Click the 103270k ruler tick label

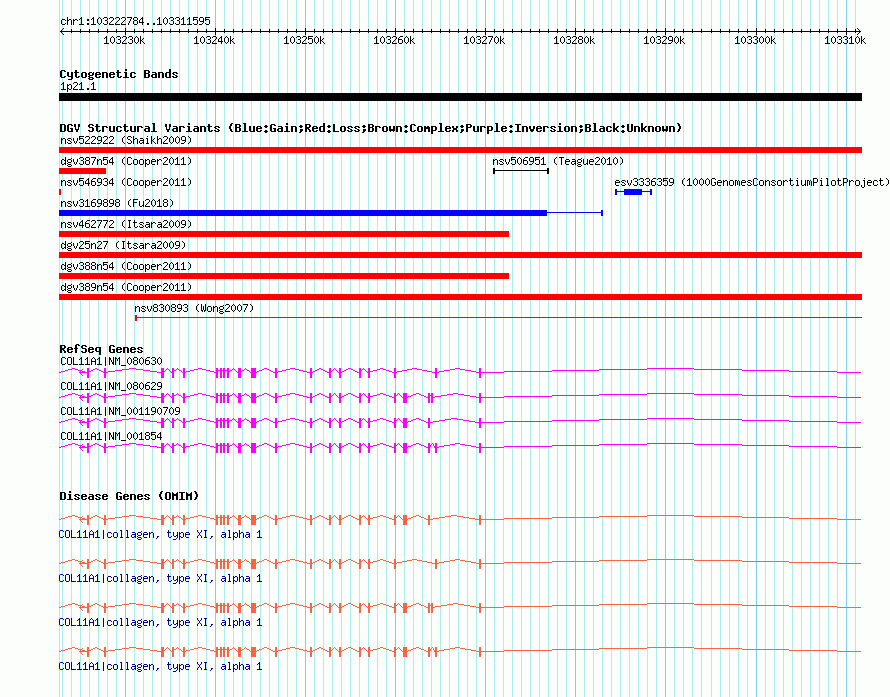point(484,40)
